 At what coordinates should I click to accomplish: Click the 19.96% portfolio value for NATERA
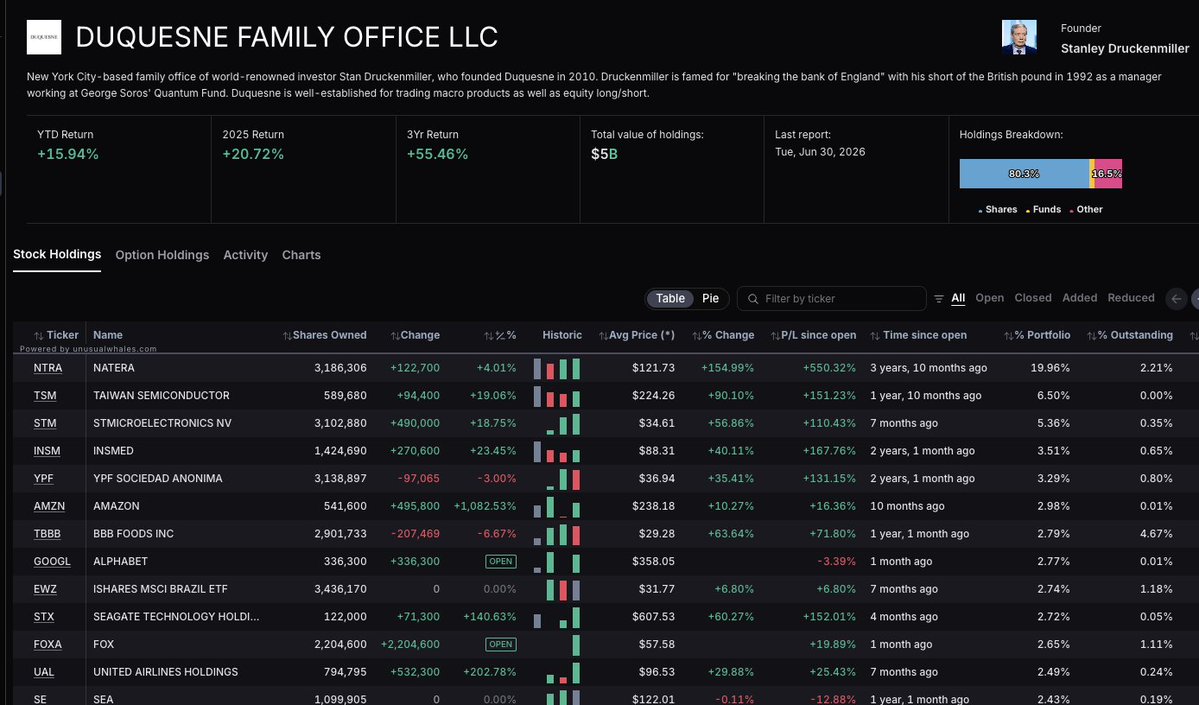(1050, 369)
